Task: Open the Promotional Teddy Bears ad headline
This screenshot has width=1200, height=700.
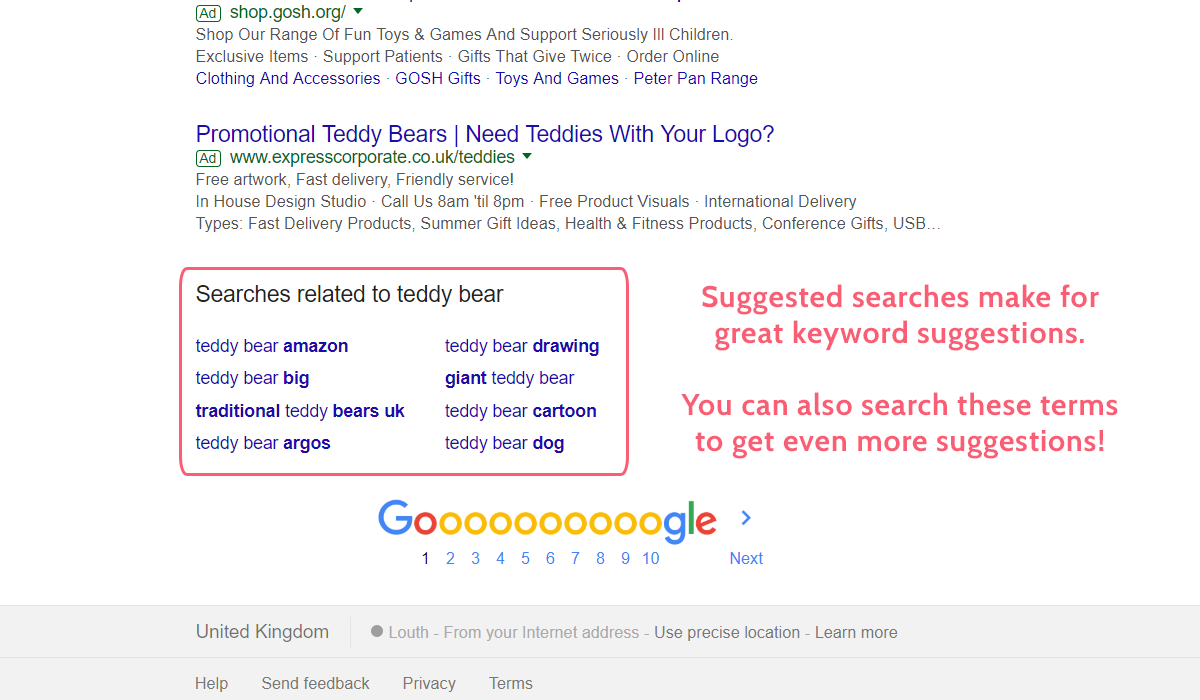Action: (485, 134)
